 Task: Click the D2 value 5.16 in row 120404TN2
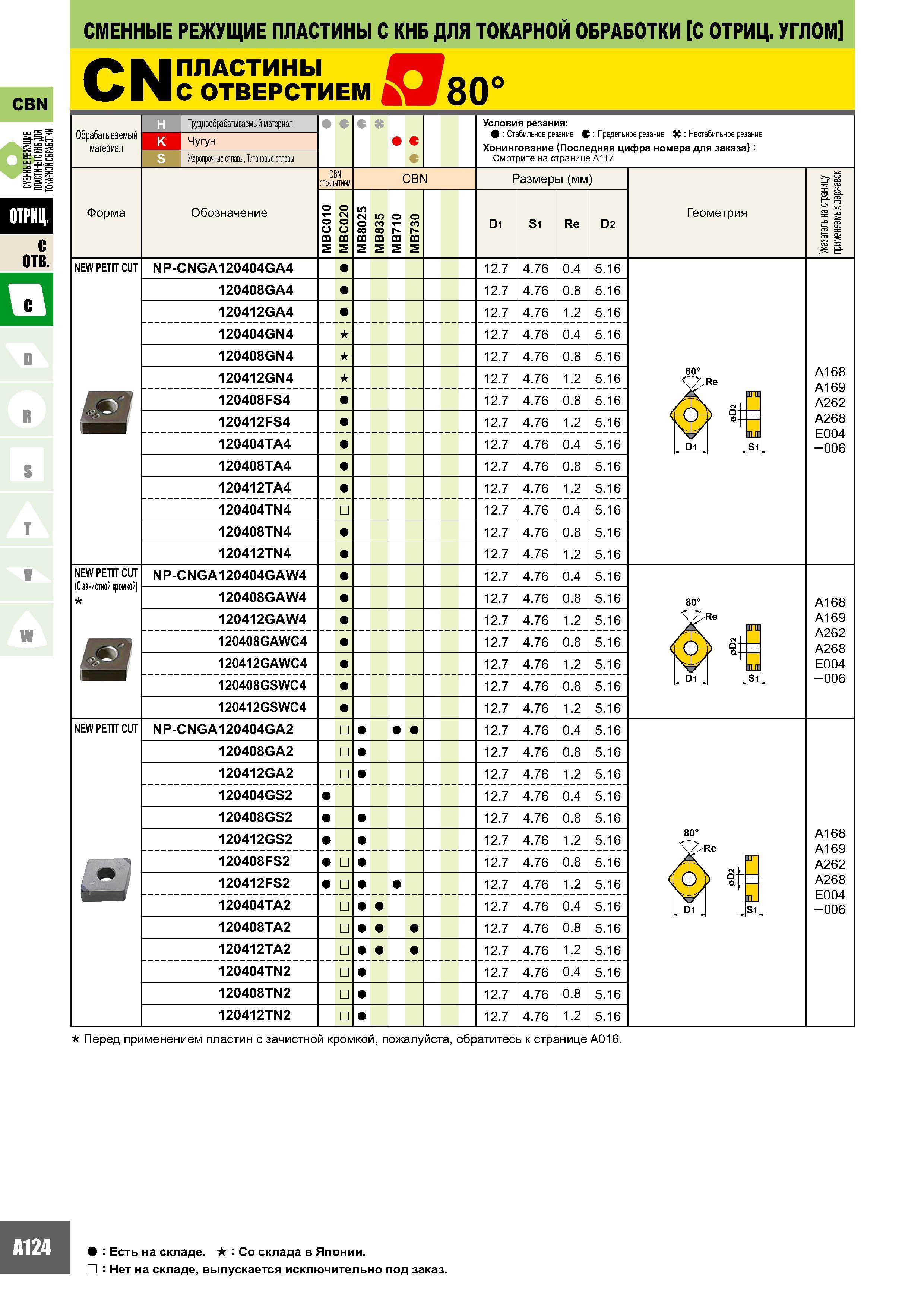(x=607, y=972)
